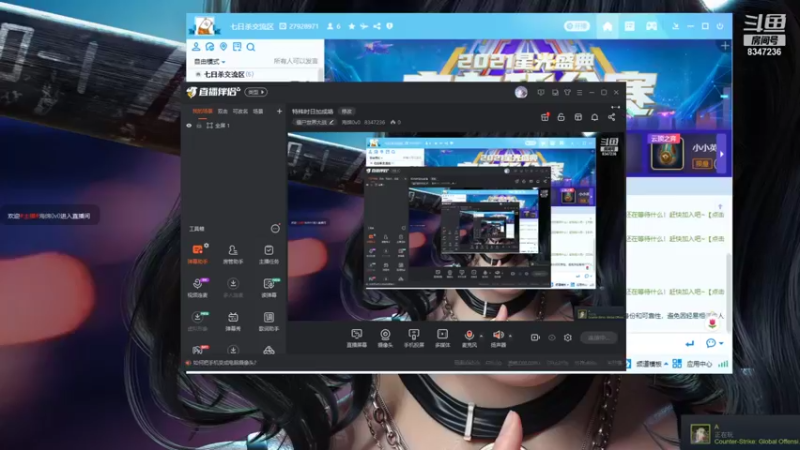Click the share icon in 直播伴侣 header
This screenshot has height=450, width=800.
(611, 117)
